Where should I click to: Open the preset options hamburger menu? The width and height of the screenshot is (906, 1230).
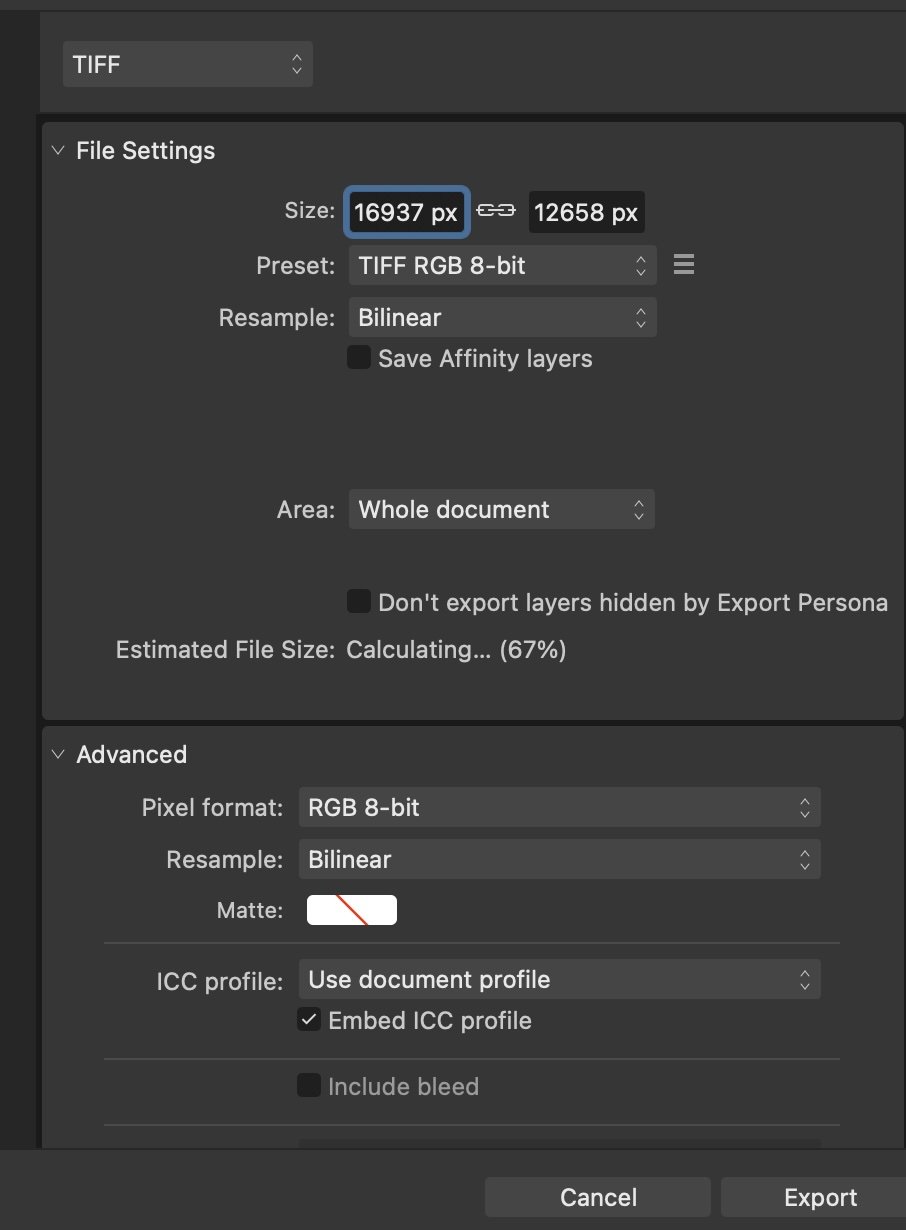[684, 265]
